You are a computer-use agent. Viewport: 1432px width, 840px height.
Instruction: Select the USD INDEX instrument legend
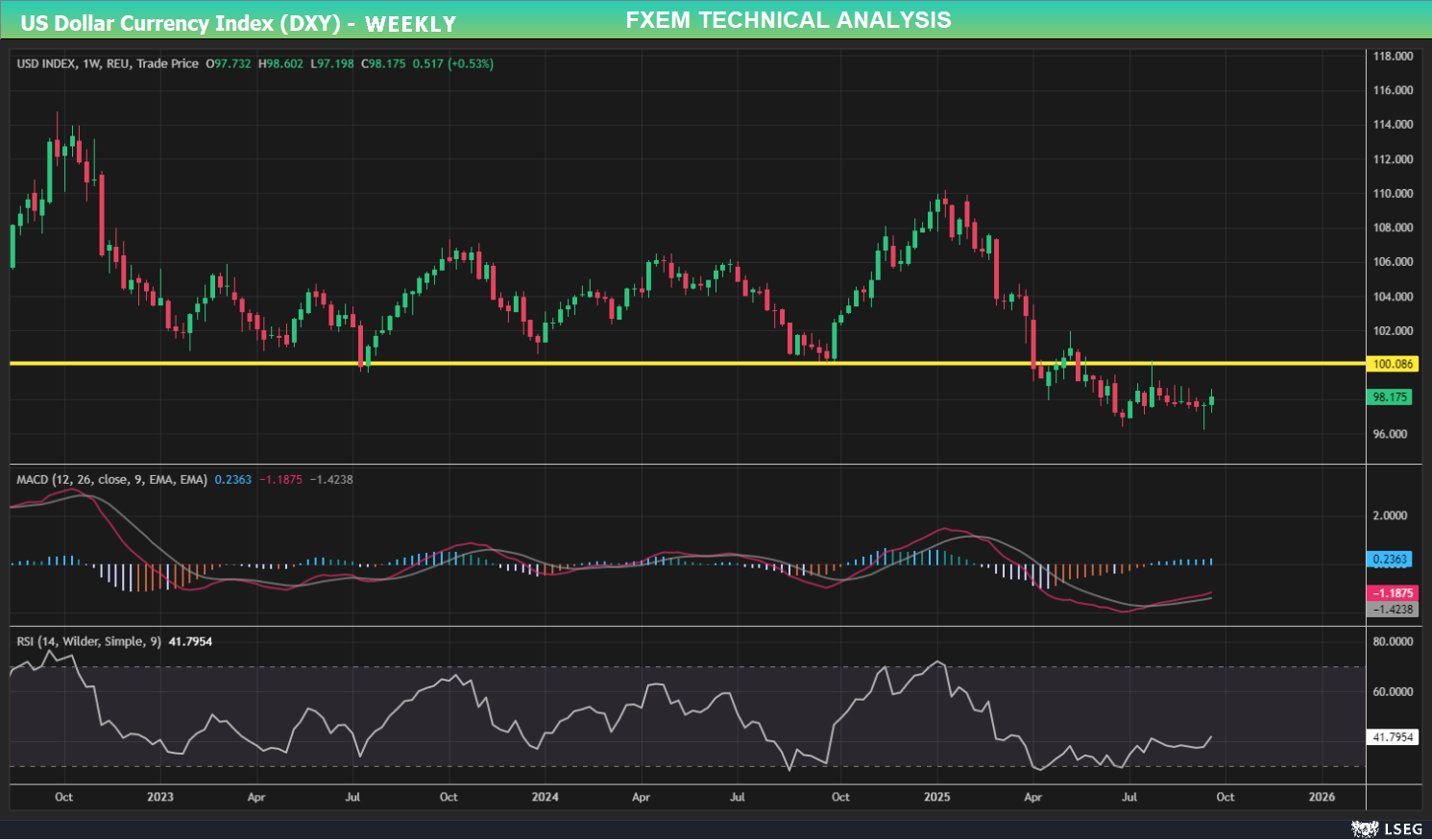[106, 61]
